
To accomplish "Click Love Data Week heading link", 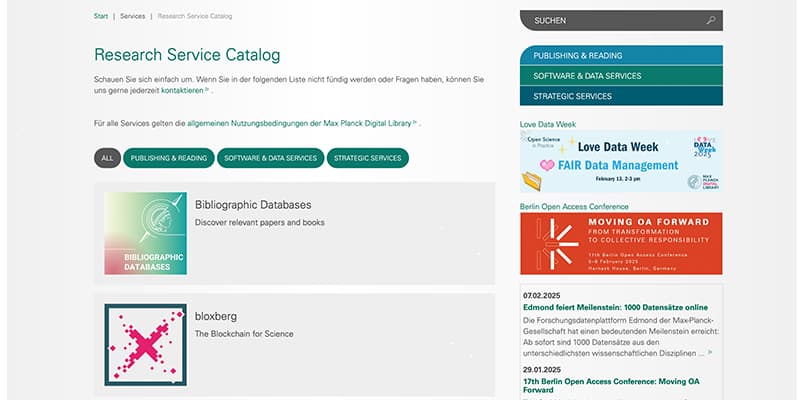I will point(548,124).
